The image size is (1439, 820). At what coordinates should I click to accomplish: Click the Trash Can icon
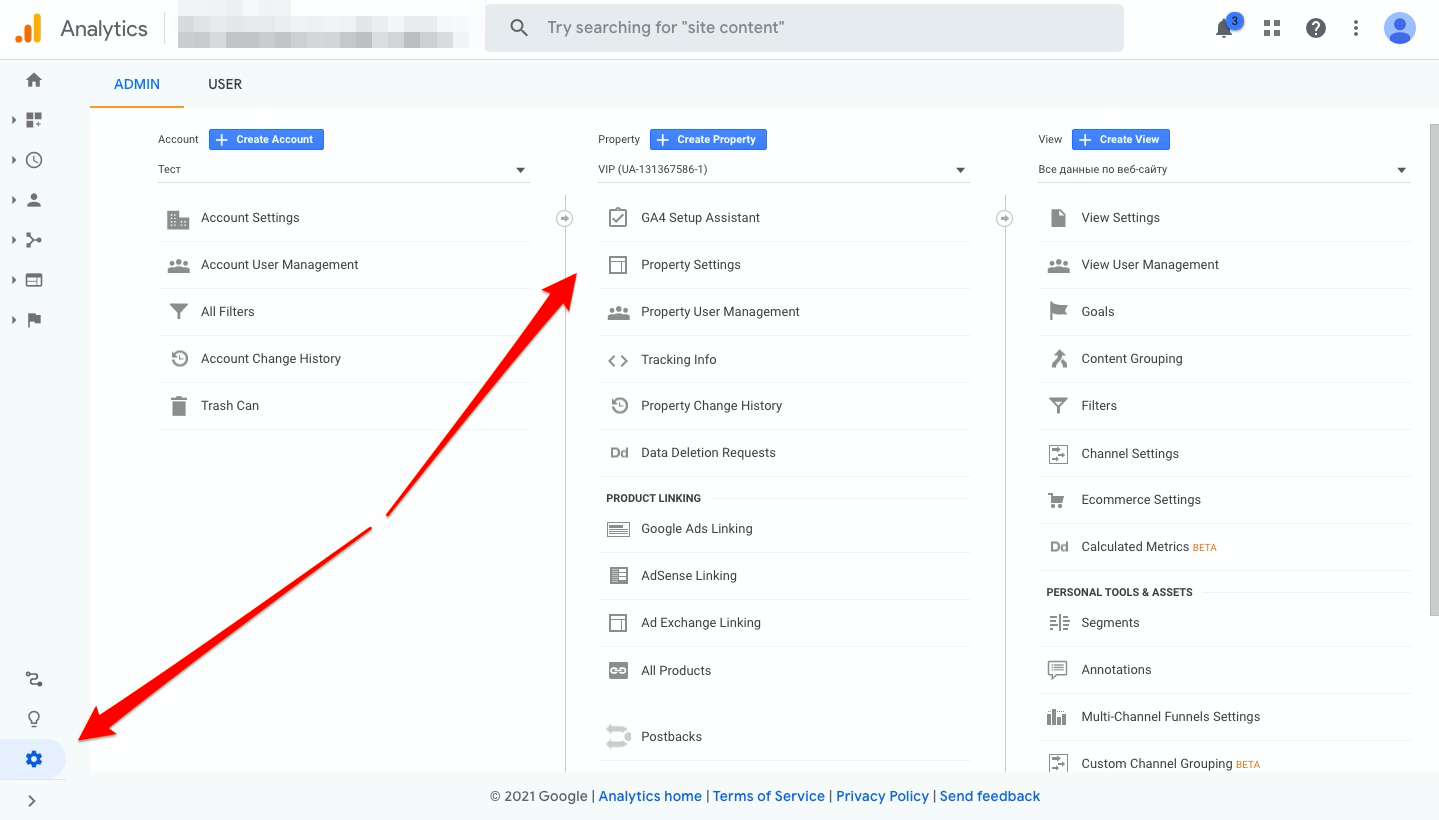pyautogui.click(x=178, y=406)
